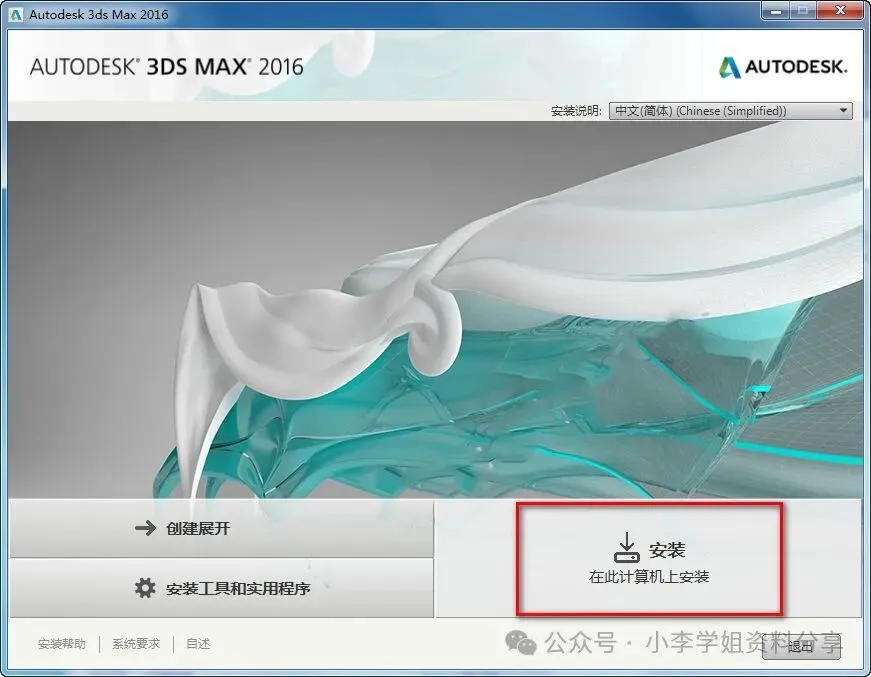Open the 安装帮助 link

(x=62, y=644)
